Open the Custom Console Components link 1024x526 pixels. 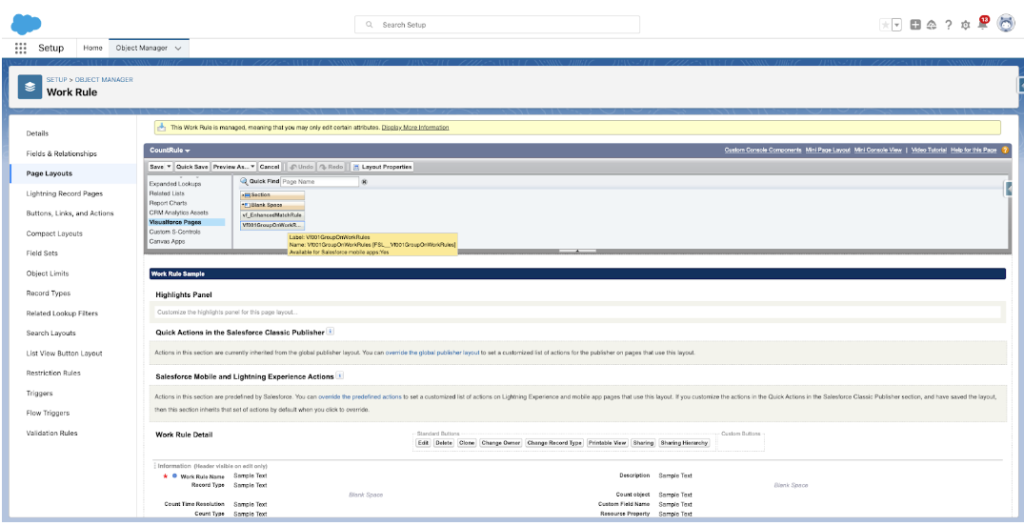[x=763, y=150]
